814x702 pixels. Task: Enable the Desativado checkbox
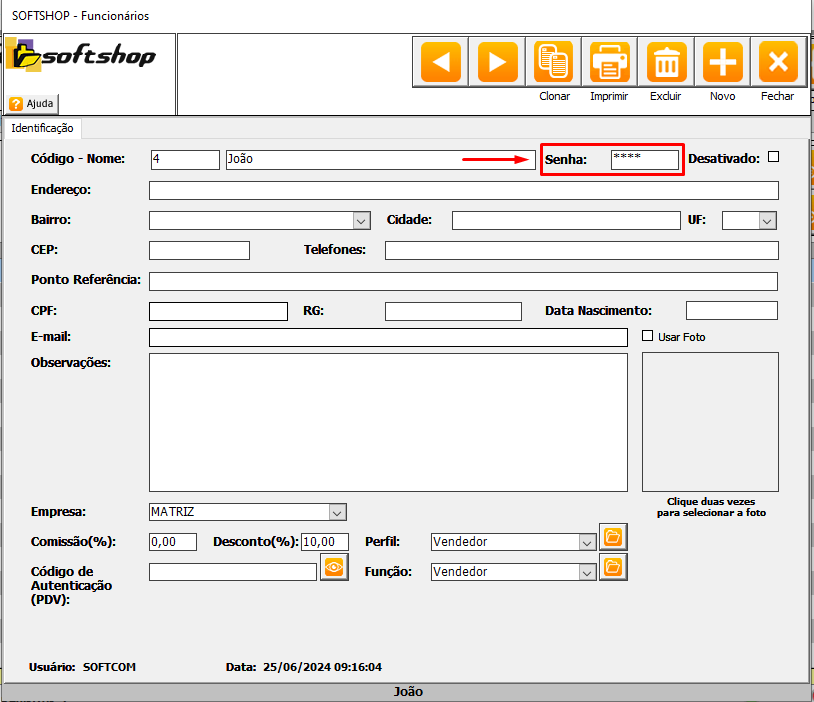[773, 157]
